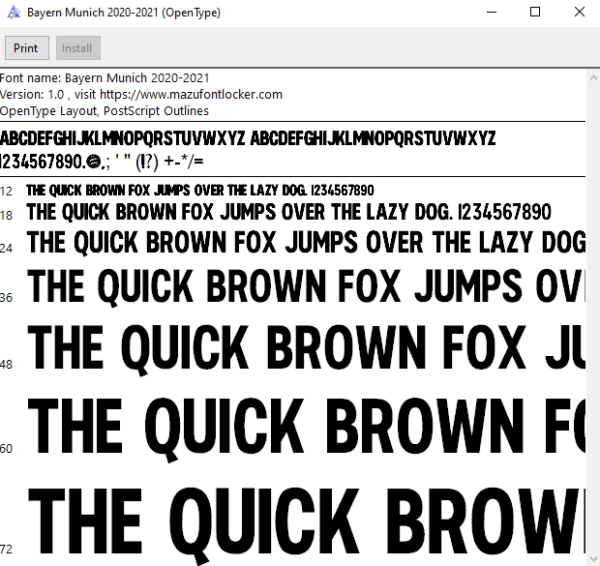Image resolution: width=600 pixels, height=566 pixels.
Task: Minimize the font viewer window
Action: tap(491, 12)
